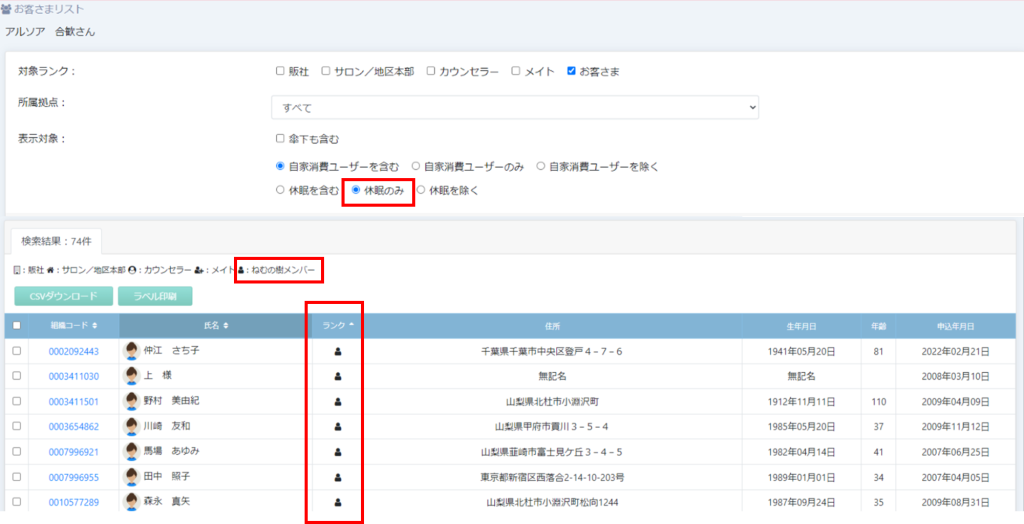Open the 所属拠点 dropdown
Viewport: 1024px width, 524px height.
pyautogui.click(x=514, y=107)
